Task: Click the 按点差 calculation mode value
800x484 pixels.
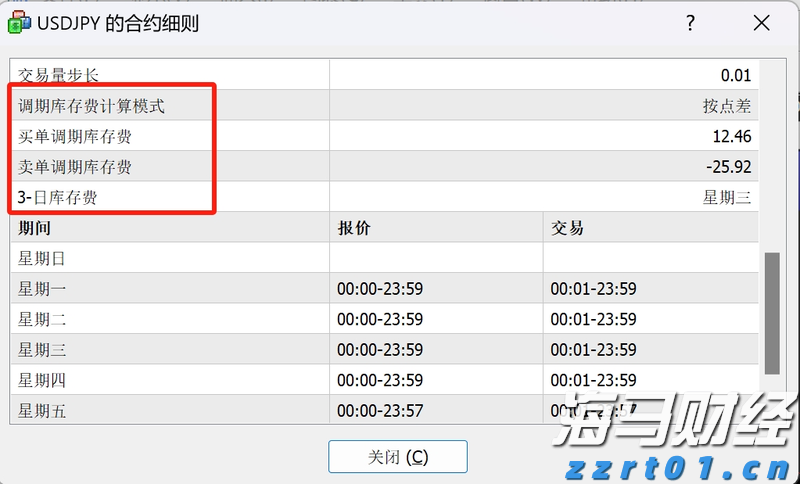Action: pos(726,106)
